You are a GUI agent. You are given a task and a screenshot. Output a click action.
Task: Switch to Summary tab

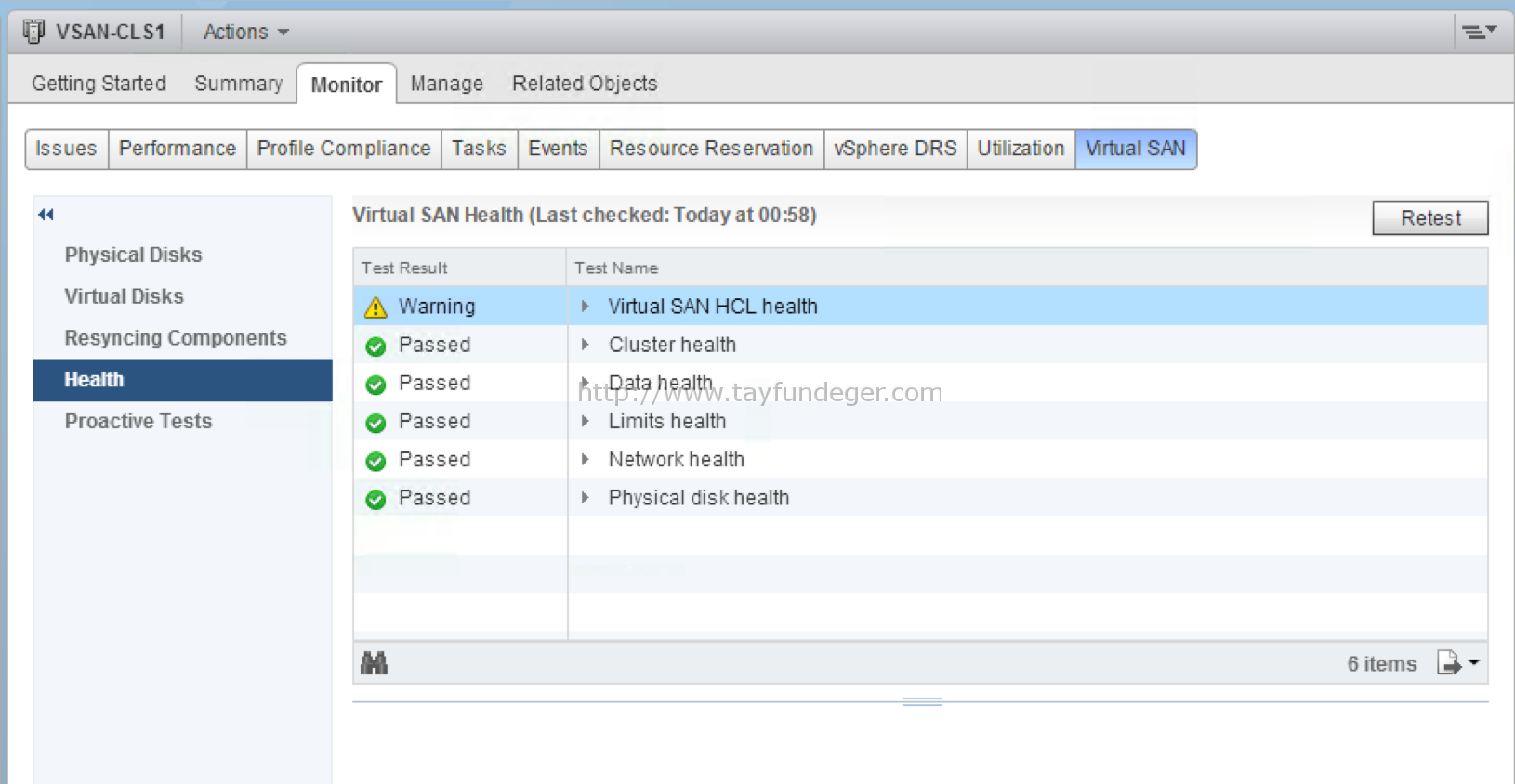[239, 84]
